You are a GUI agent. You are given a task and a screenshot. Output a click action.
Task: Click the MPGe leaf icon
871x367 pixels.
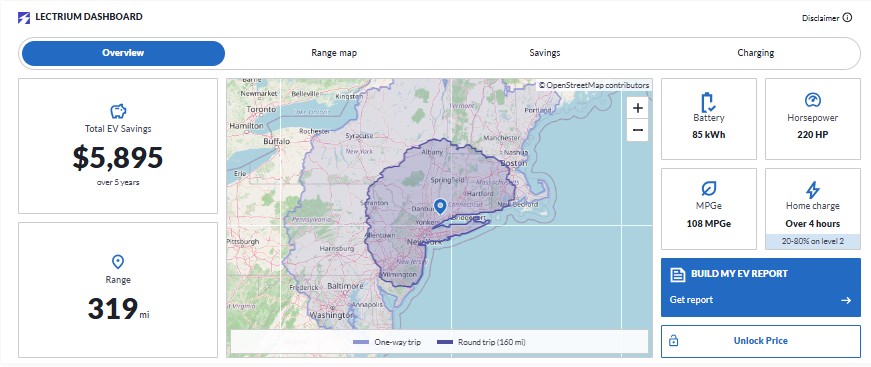tap(708, 189)
